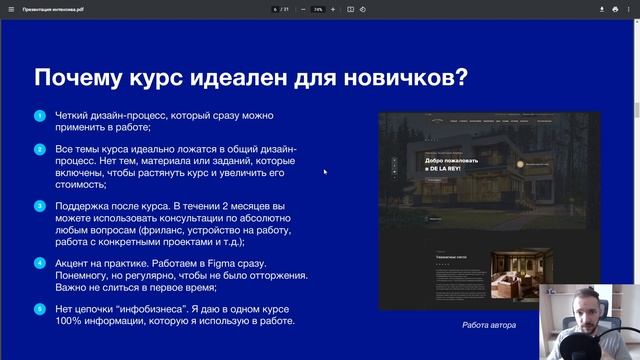Click the numbered bullet 5 circle
Viewport: 640px width, 360px height.
click(x=40, y=309)
